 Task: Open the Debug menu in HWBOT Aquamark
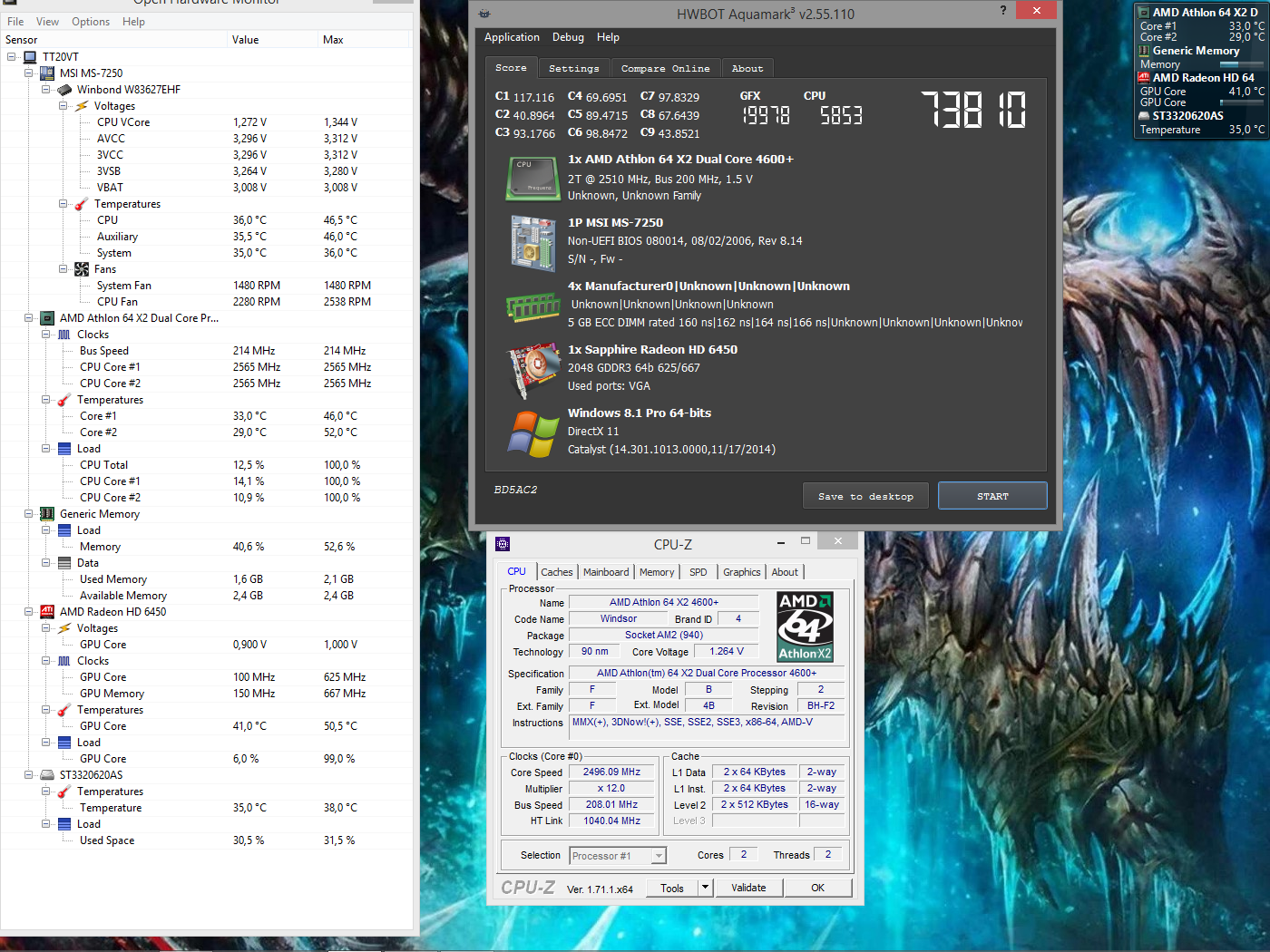(568, 37)
